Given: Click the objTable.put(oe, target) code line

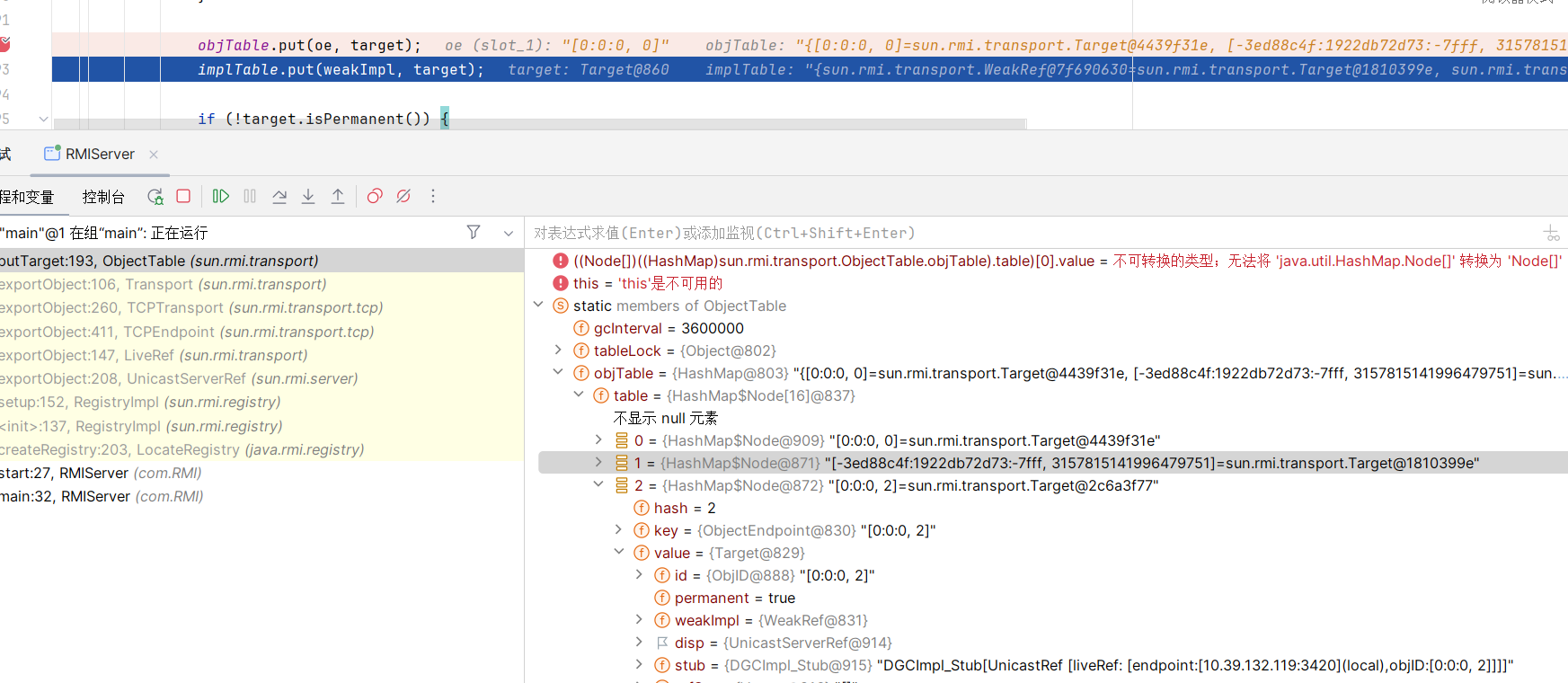Looking at the screenshot, I should (x=309, y=45).
